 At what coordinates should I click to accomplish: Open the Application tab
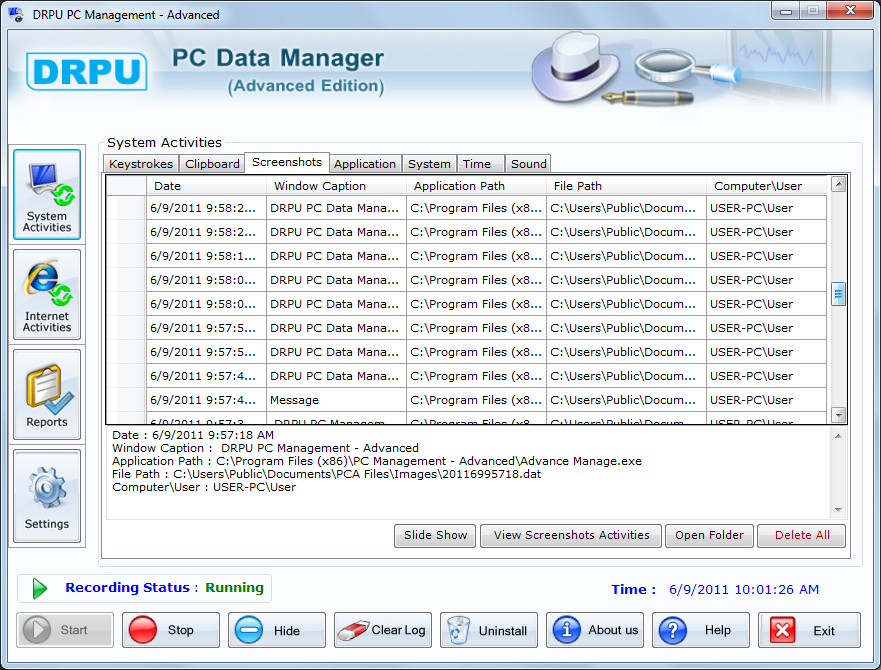tap(365, 164)
